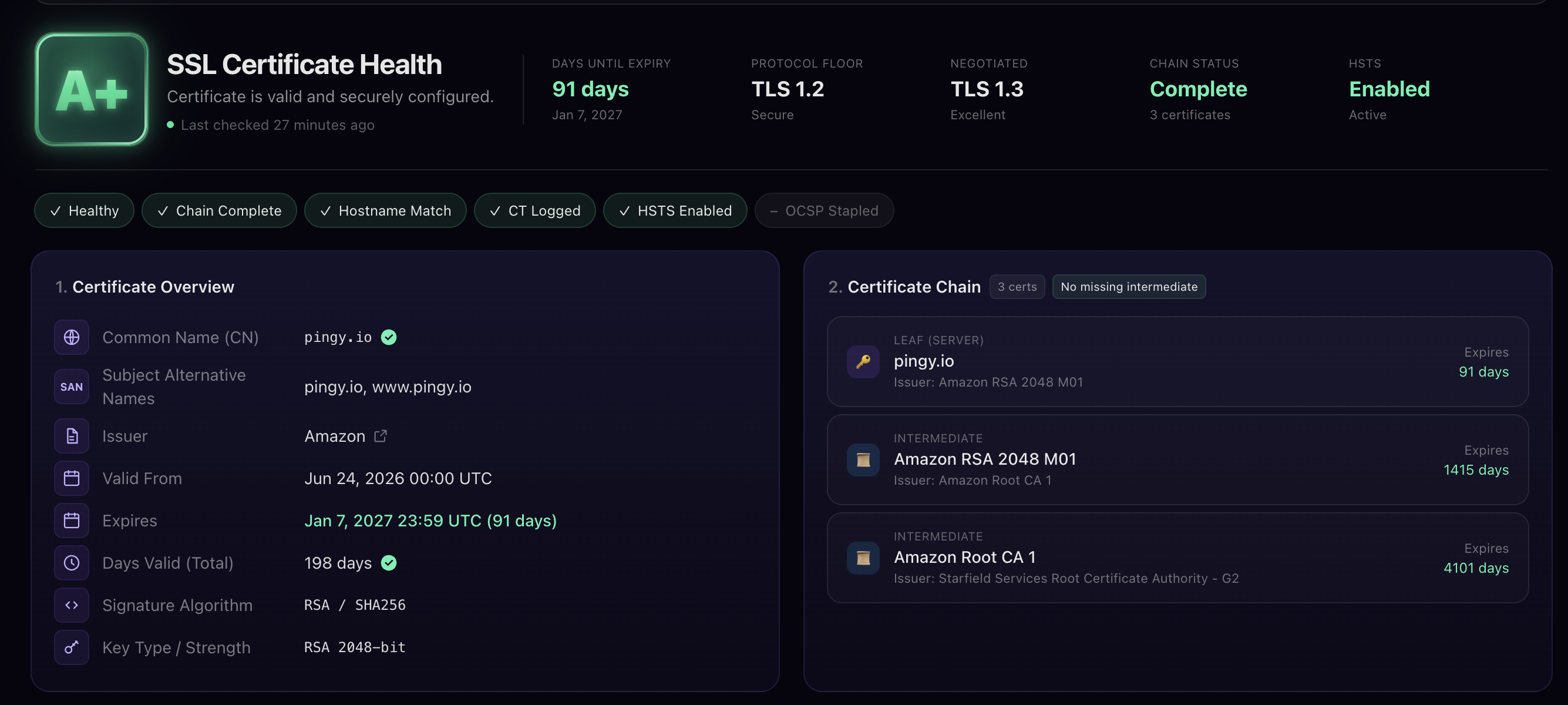Click the 1415 days expiry text
Screen dimensions: 1568x705
(x=1475, y=470)
